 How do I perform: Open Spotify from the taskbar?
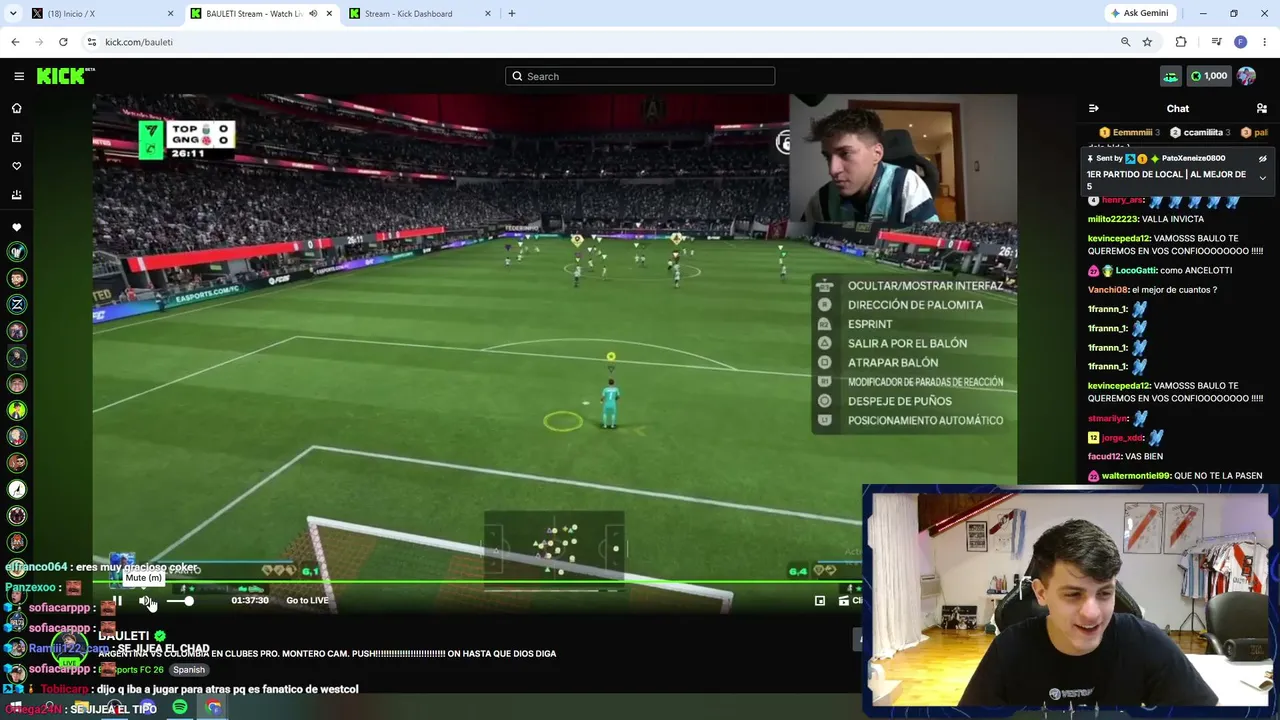click(x=180, y=708)
